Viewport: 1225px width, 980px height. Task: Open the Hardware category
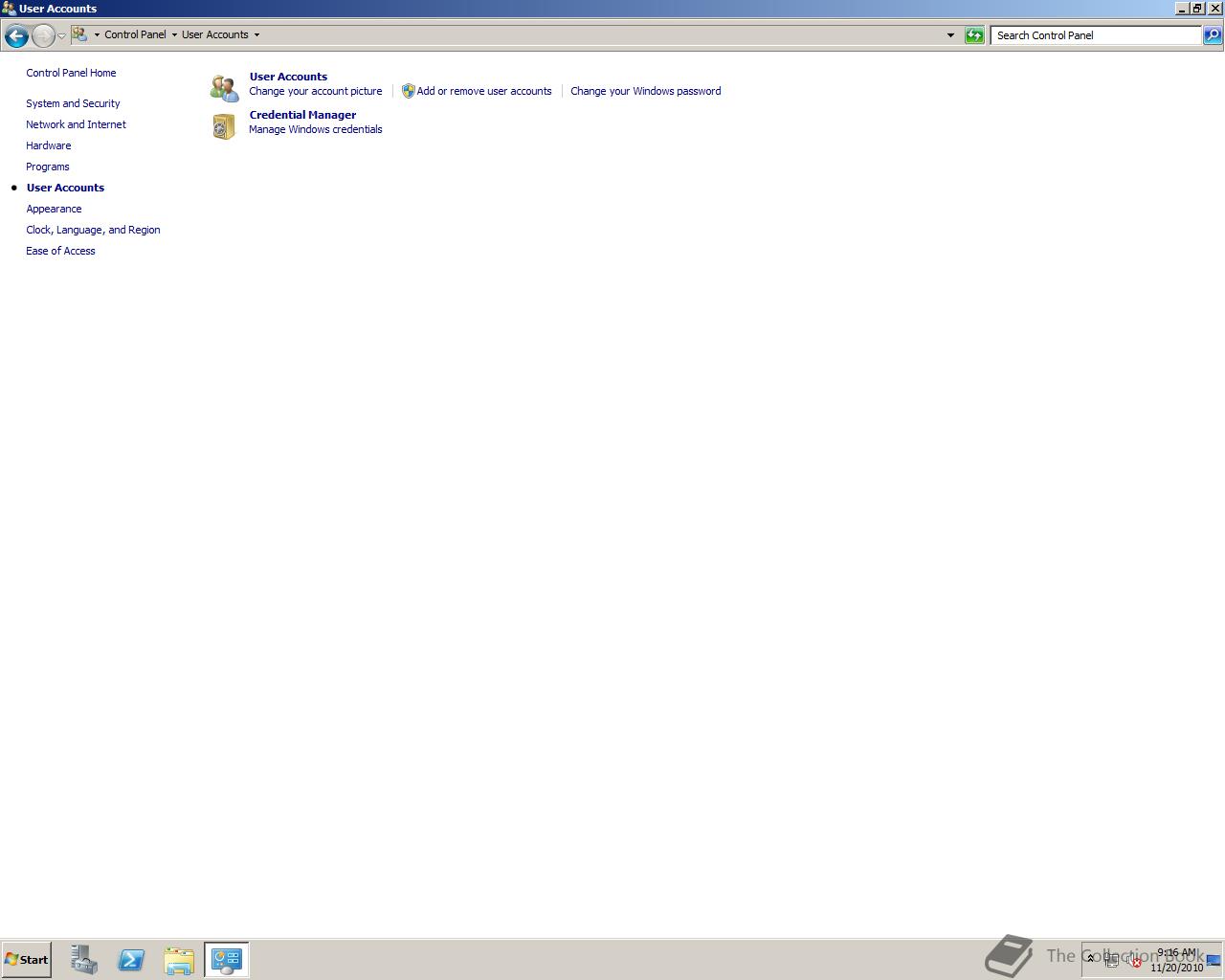click(49, 145)
